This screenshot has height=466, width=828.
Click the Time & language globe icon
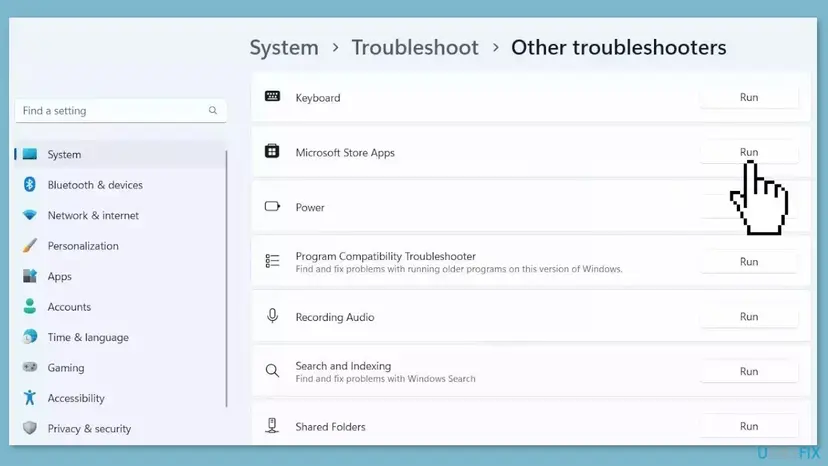pyautogui.click(x=30, y=337)
